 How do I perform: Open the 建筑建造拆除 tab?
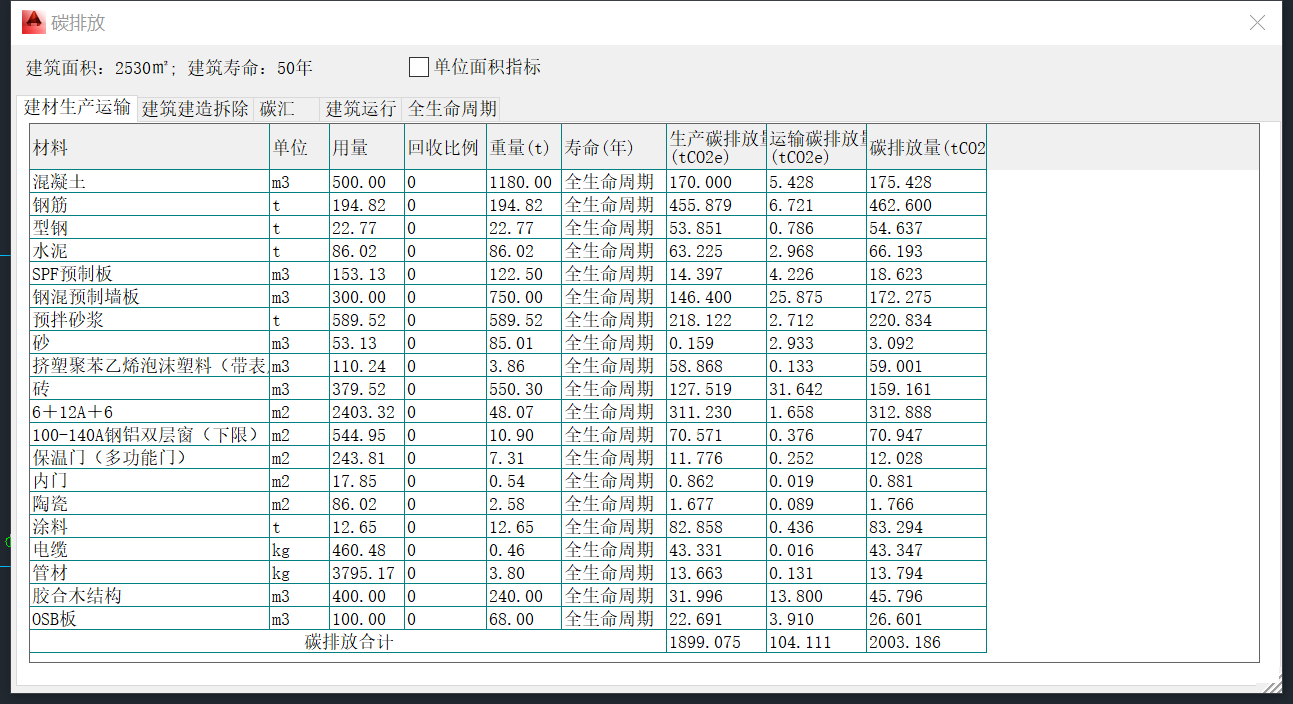pos(195,109)
